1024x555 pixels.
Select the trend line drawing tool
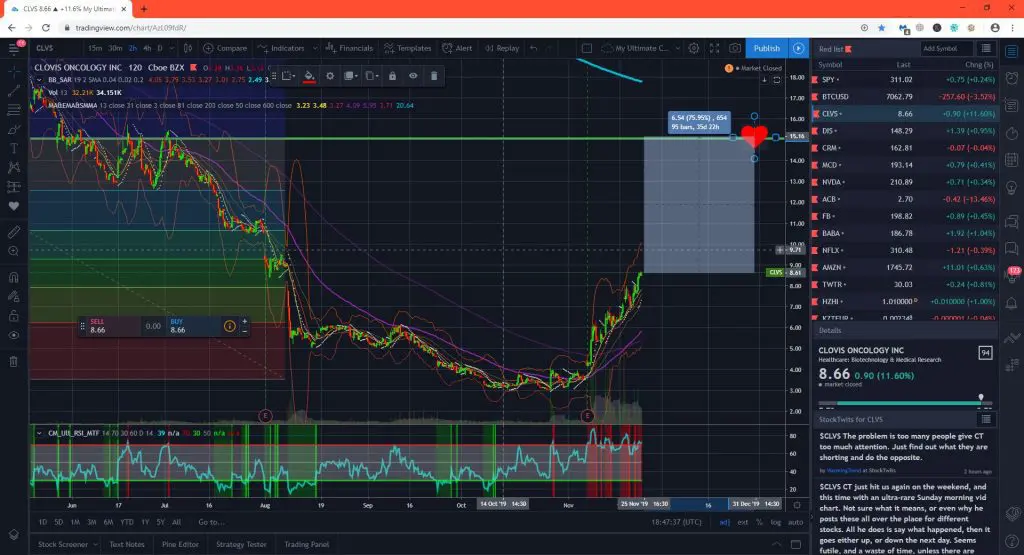pos(14,91)
